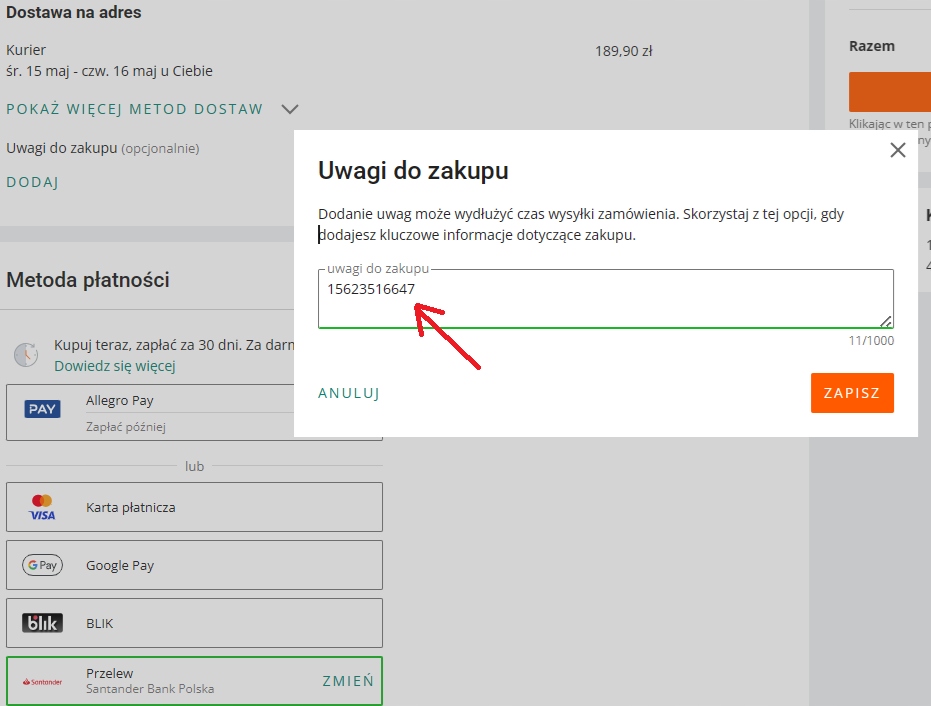931x706 pixels.
Task: Click the Metoda płatności heading
Action: point(88,280)
